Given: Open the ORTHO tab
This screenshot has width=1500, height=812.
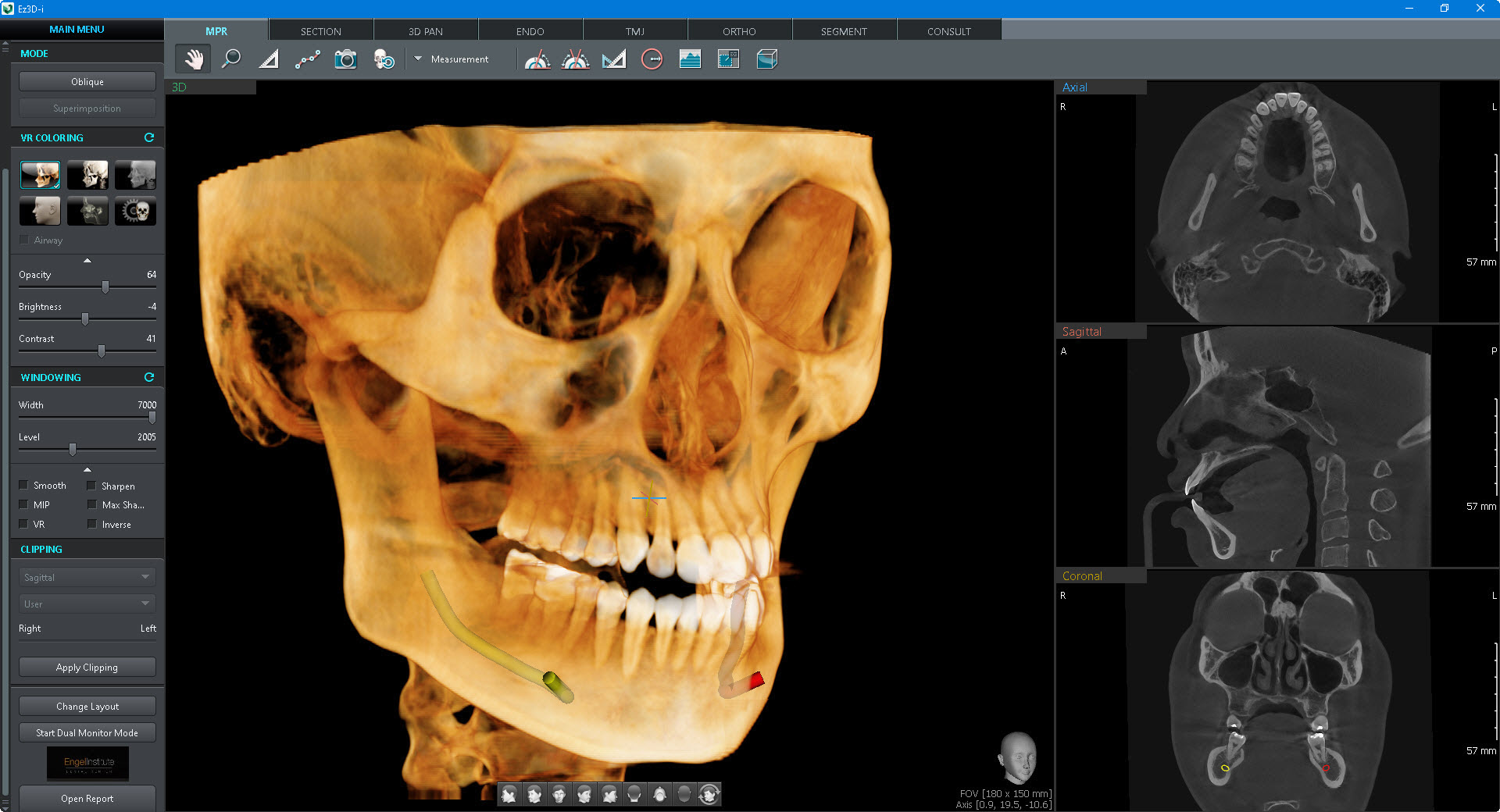Looking at the screenshot, I should pyautogui.click(x=738, y=31).
